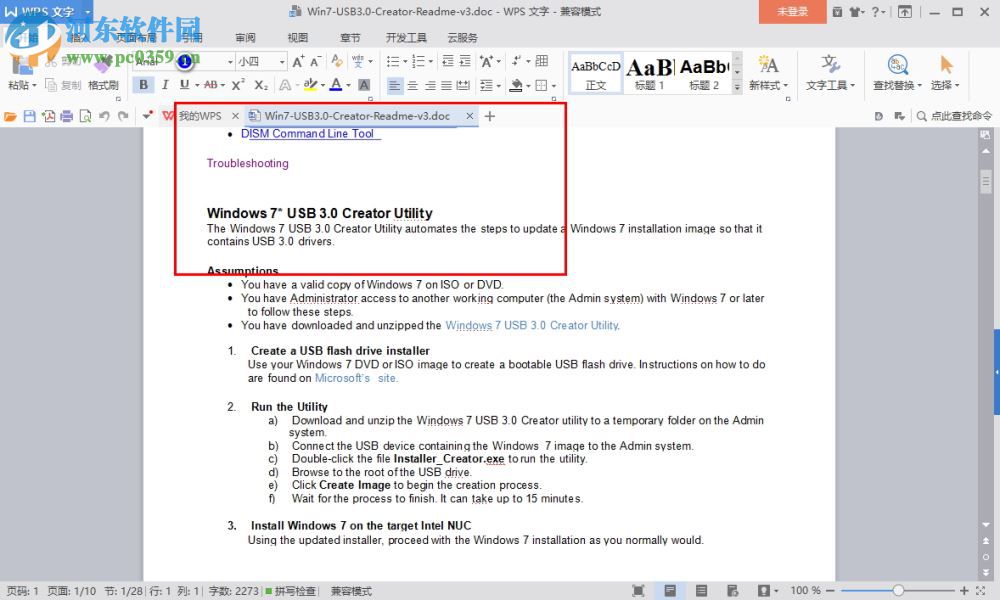Save document with the floppy disk icon

29,116
